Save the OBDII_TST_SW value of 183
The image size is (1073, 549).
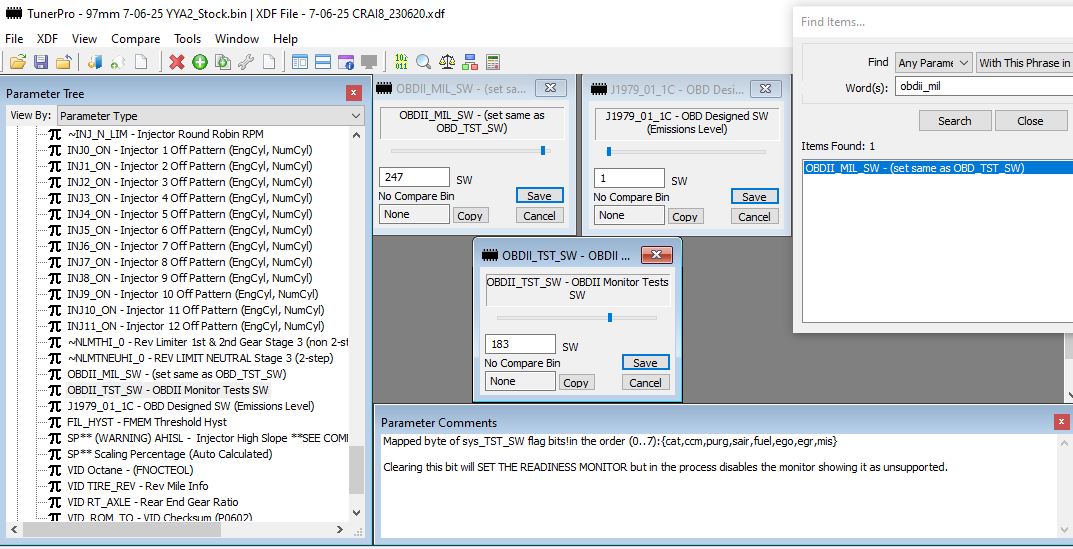click(645, 363)
